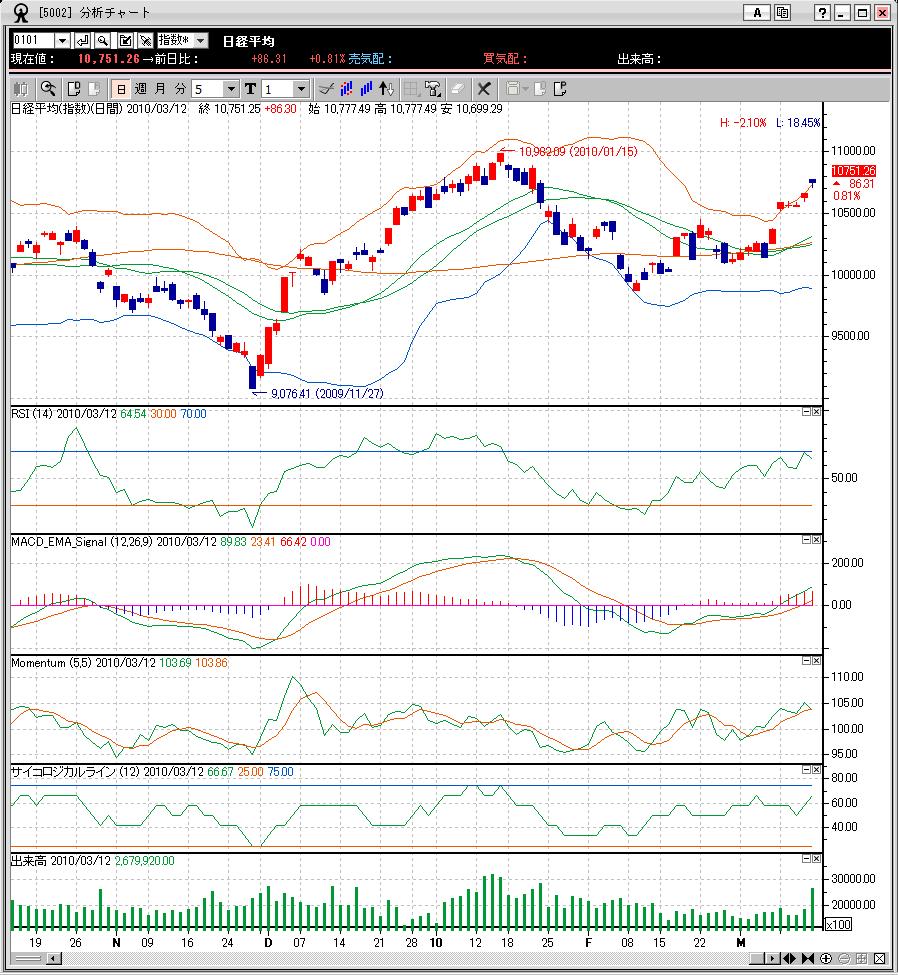Click the candlestick chart type icon in the toolbar

21,89
